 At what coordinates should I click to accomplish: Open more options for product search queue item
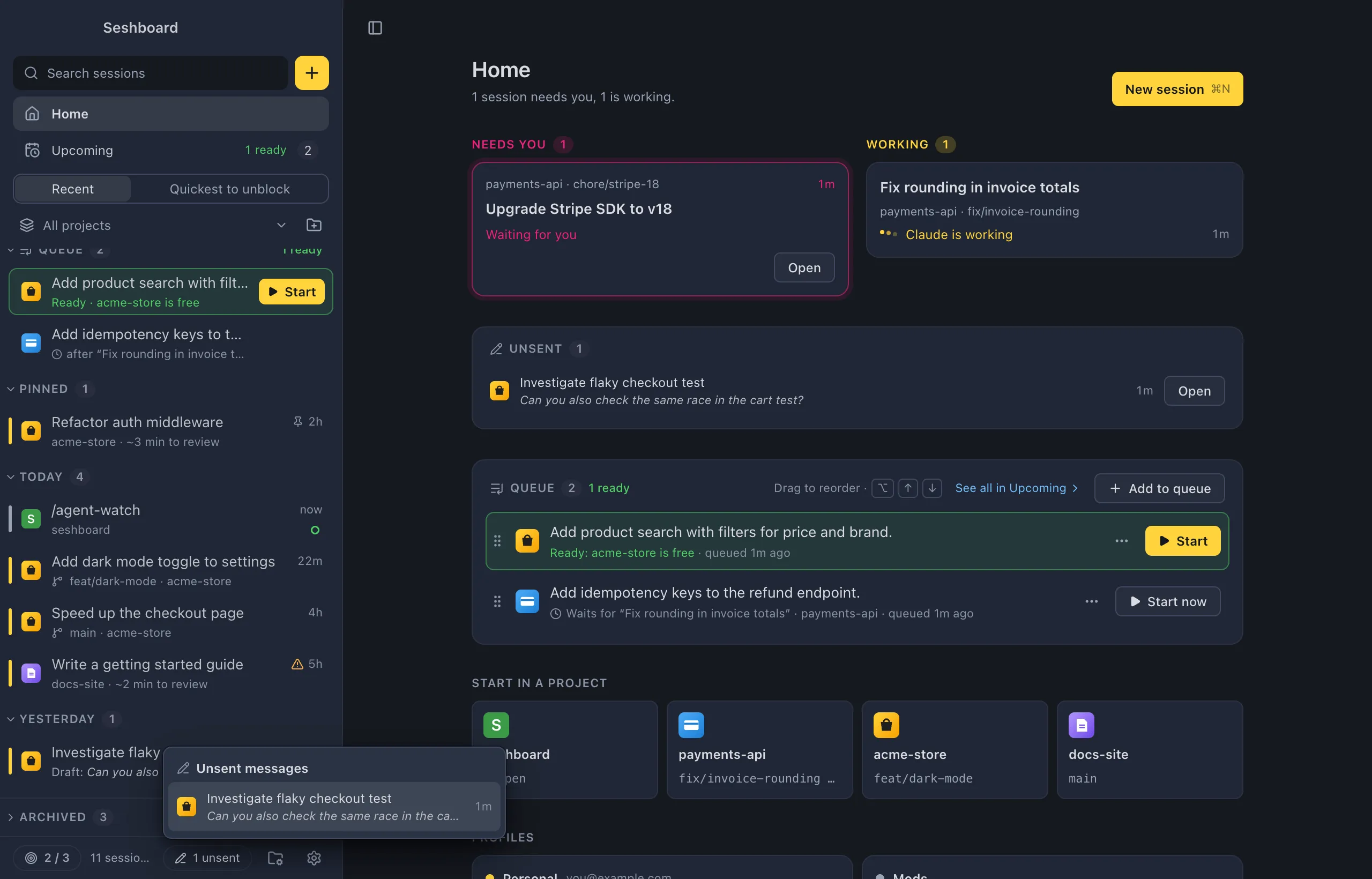[1122, 540]
